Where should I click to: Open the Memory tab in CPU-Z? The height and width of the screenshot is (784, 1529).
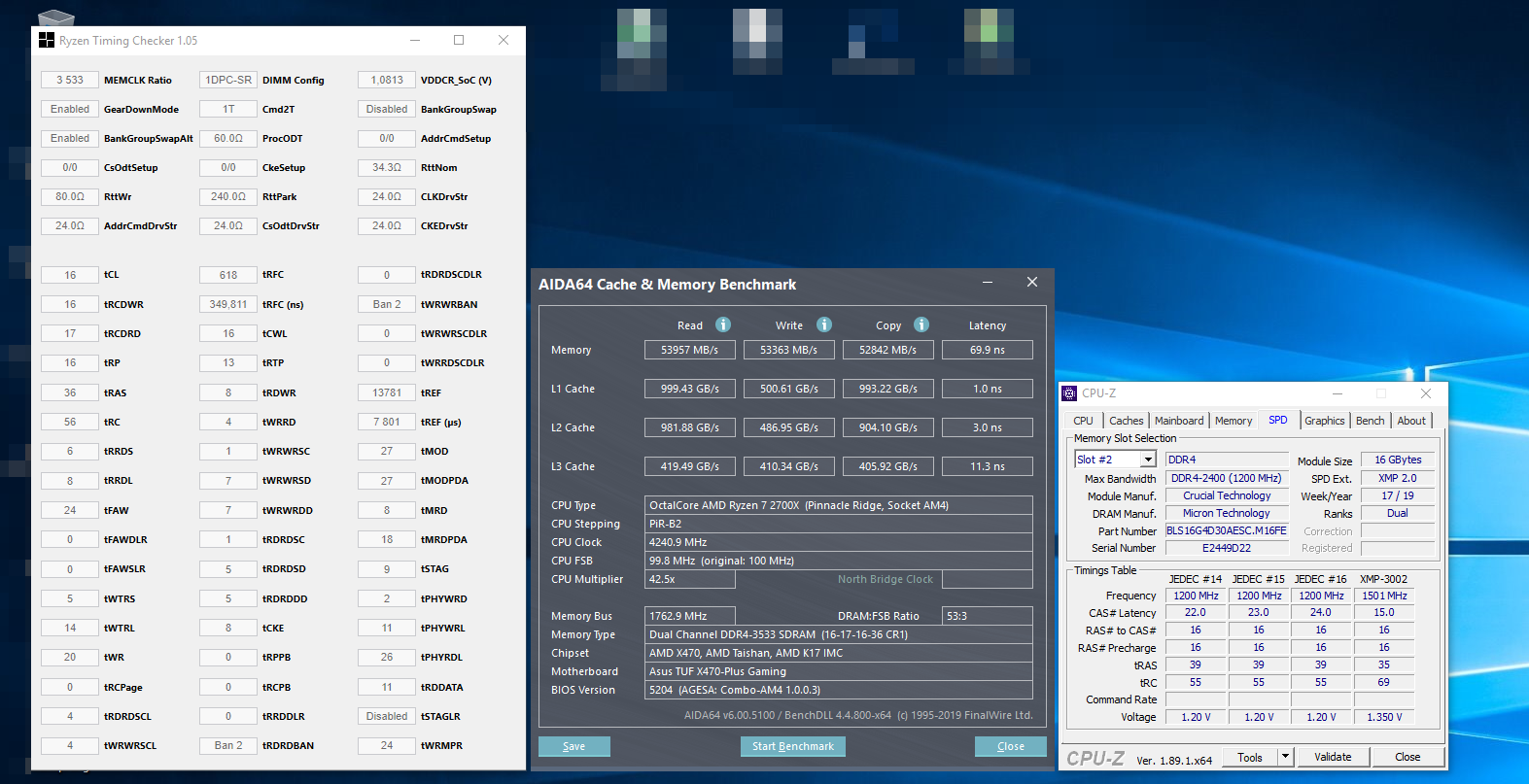tap(1234, 421)
